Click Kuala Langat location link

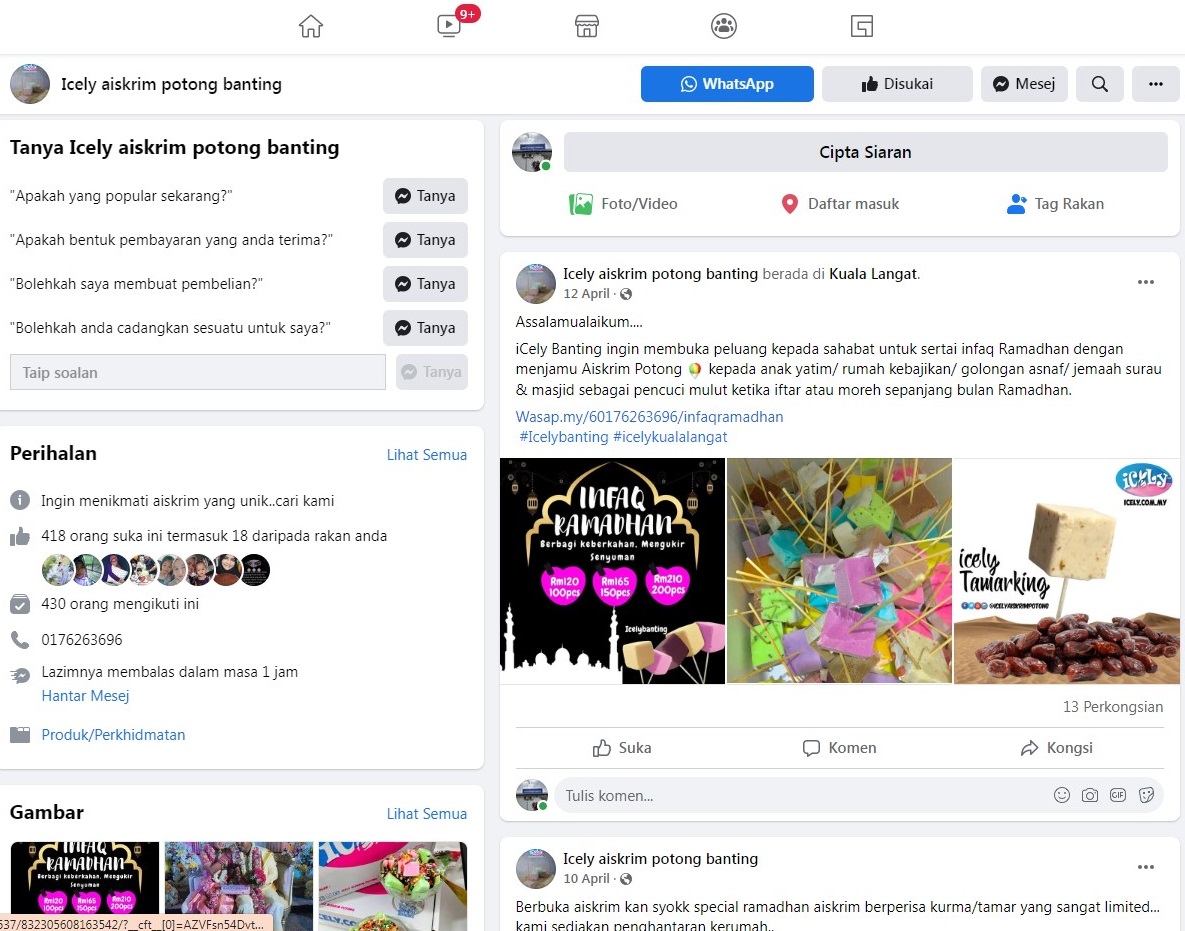(x=873, y=274)
